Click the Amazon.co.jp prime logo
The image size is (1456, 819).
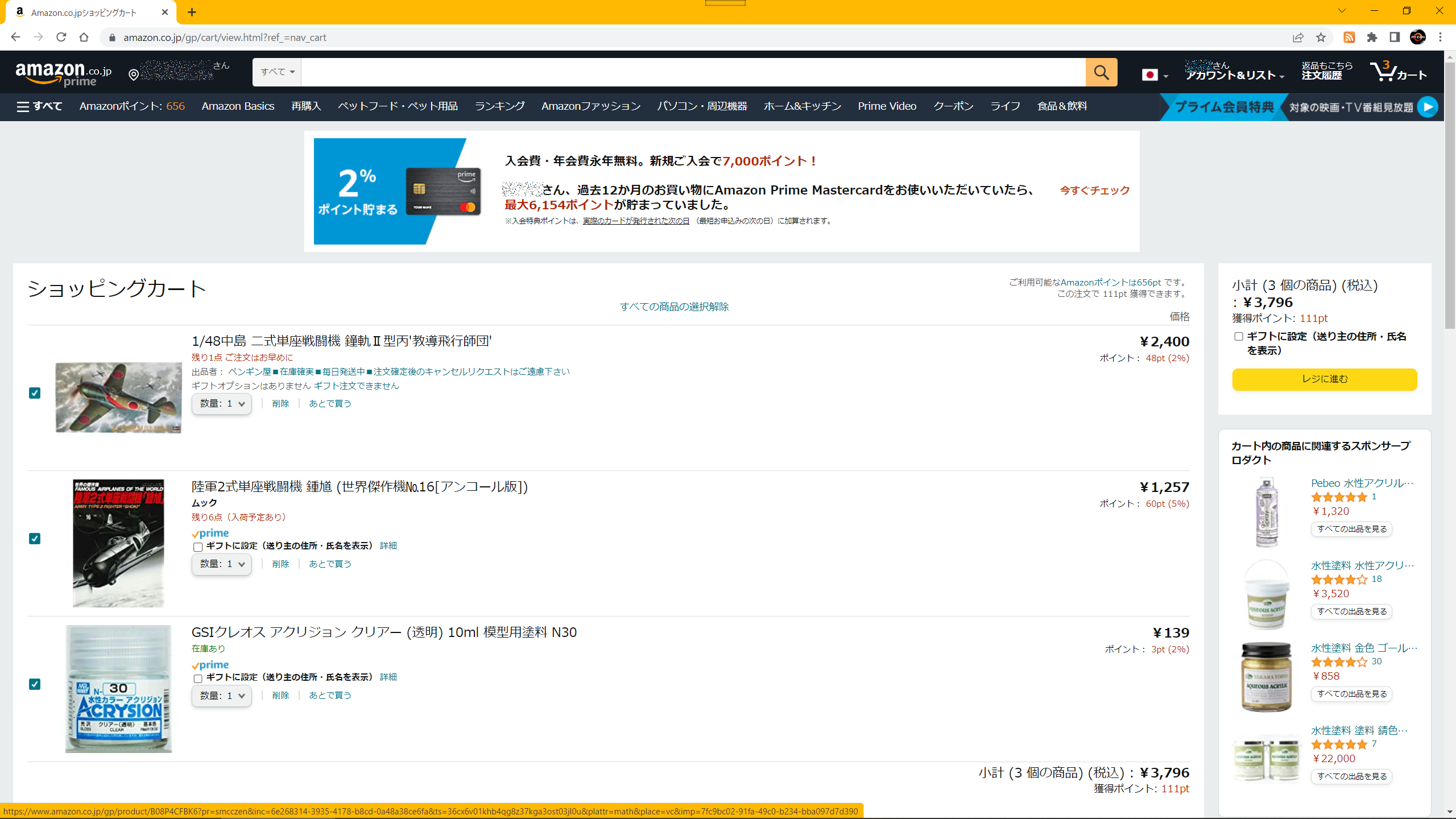[64, 74]
